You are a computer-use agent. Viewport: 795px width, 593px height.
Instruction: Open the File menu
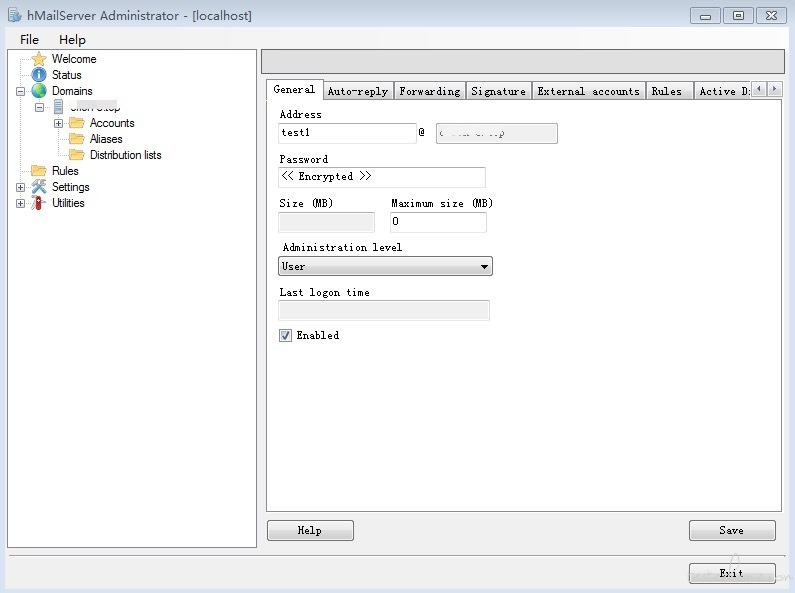[29, 40]
